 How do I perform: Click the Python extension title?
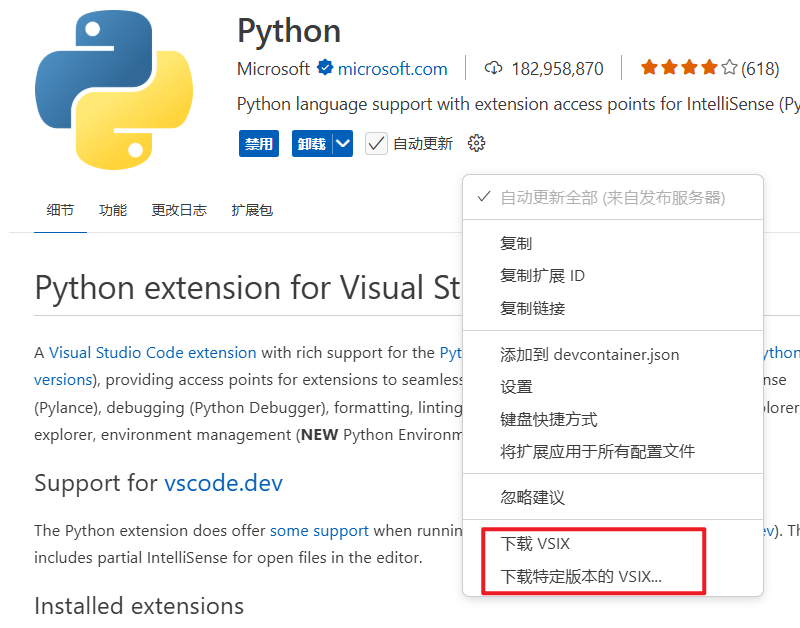[289, 31]
